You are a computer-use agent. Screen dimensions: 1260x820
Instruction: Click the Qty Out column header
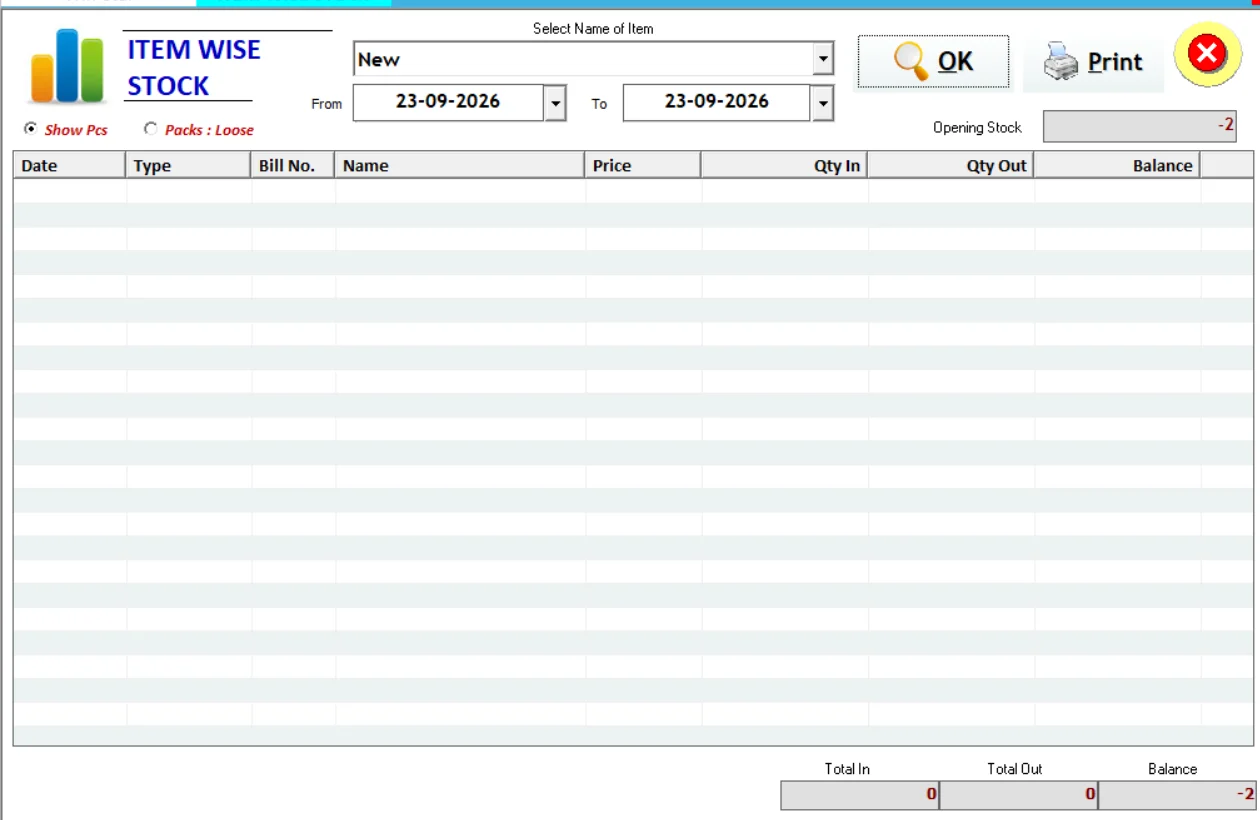coord(950,165)
